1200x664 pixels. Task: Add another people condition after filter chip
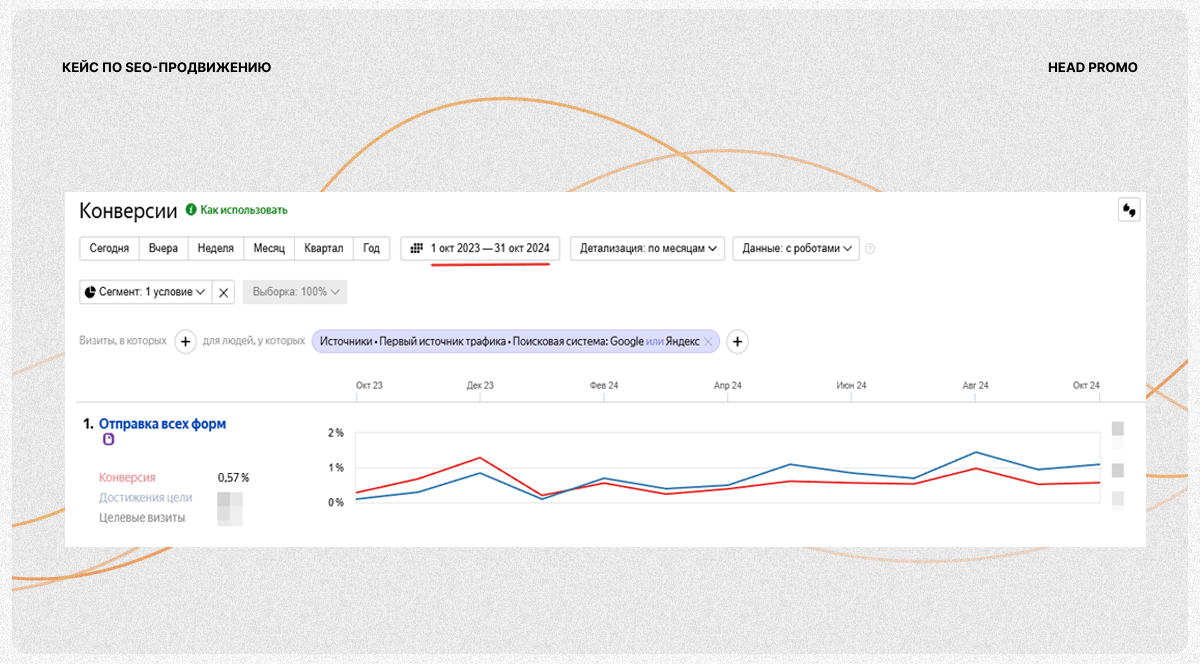click(x=737, y=341)
